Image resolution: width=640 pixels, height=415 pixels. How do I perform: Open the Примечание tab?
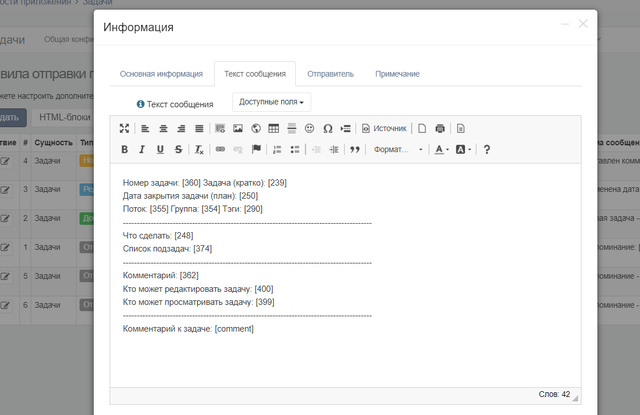[398, 74]
